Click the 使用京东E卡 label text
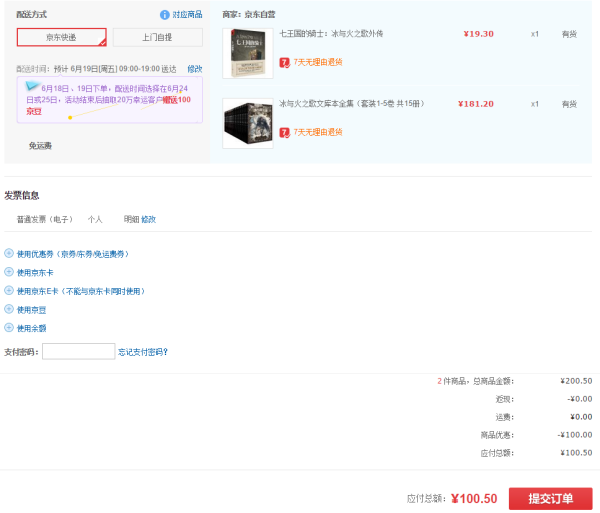The height and width of the screenshot is (513, 600). pos(81,291)
